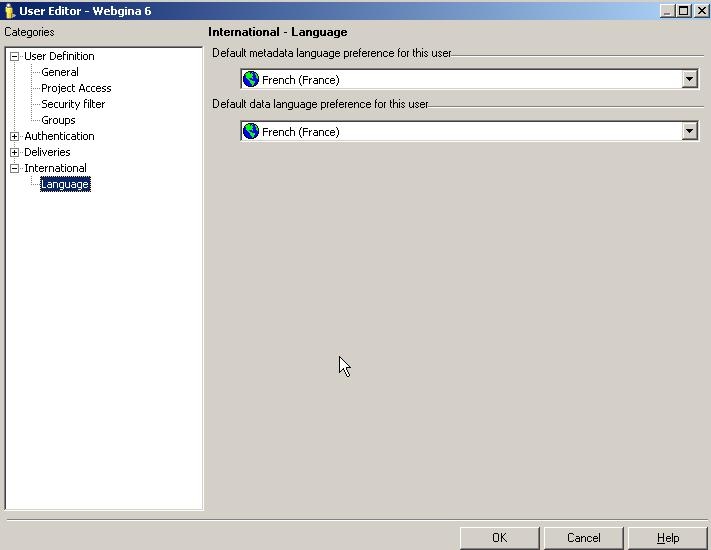Select the Groups category
This screenshot has height=550, width=711.
point(58,120)
